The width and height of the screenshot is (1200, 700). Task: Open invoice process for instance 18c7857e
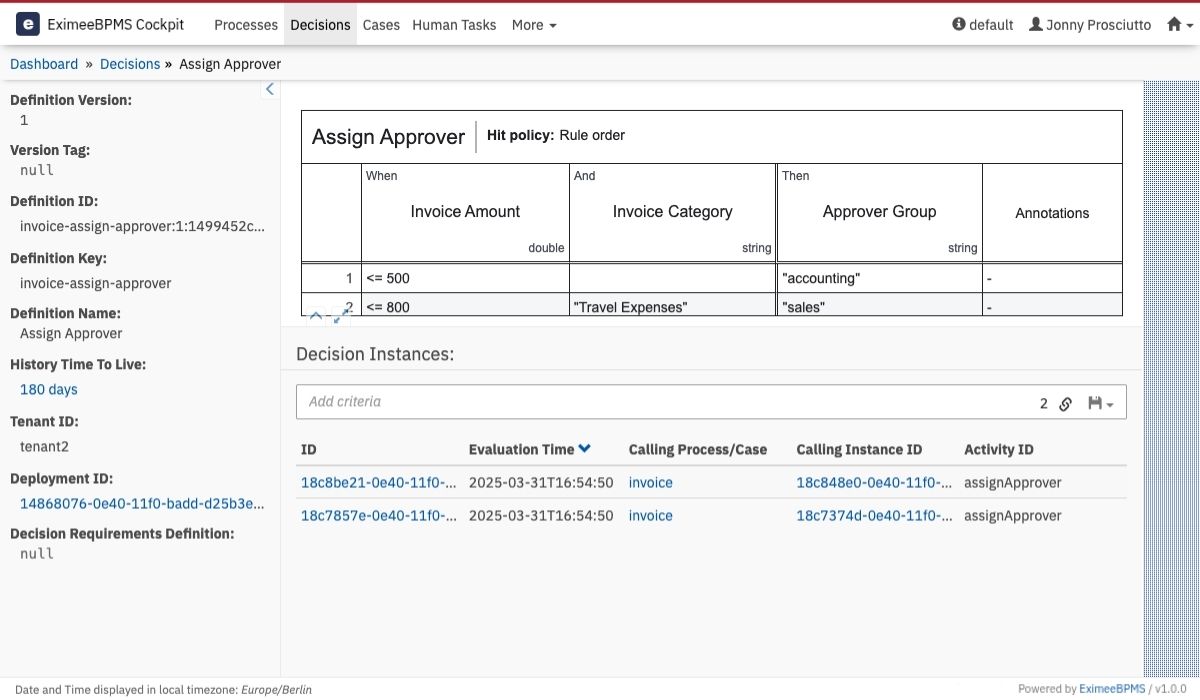(x=651, y=515)
